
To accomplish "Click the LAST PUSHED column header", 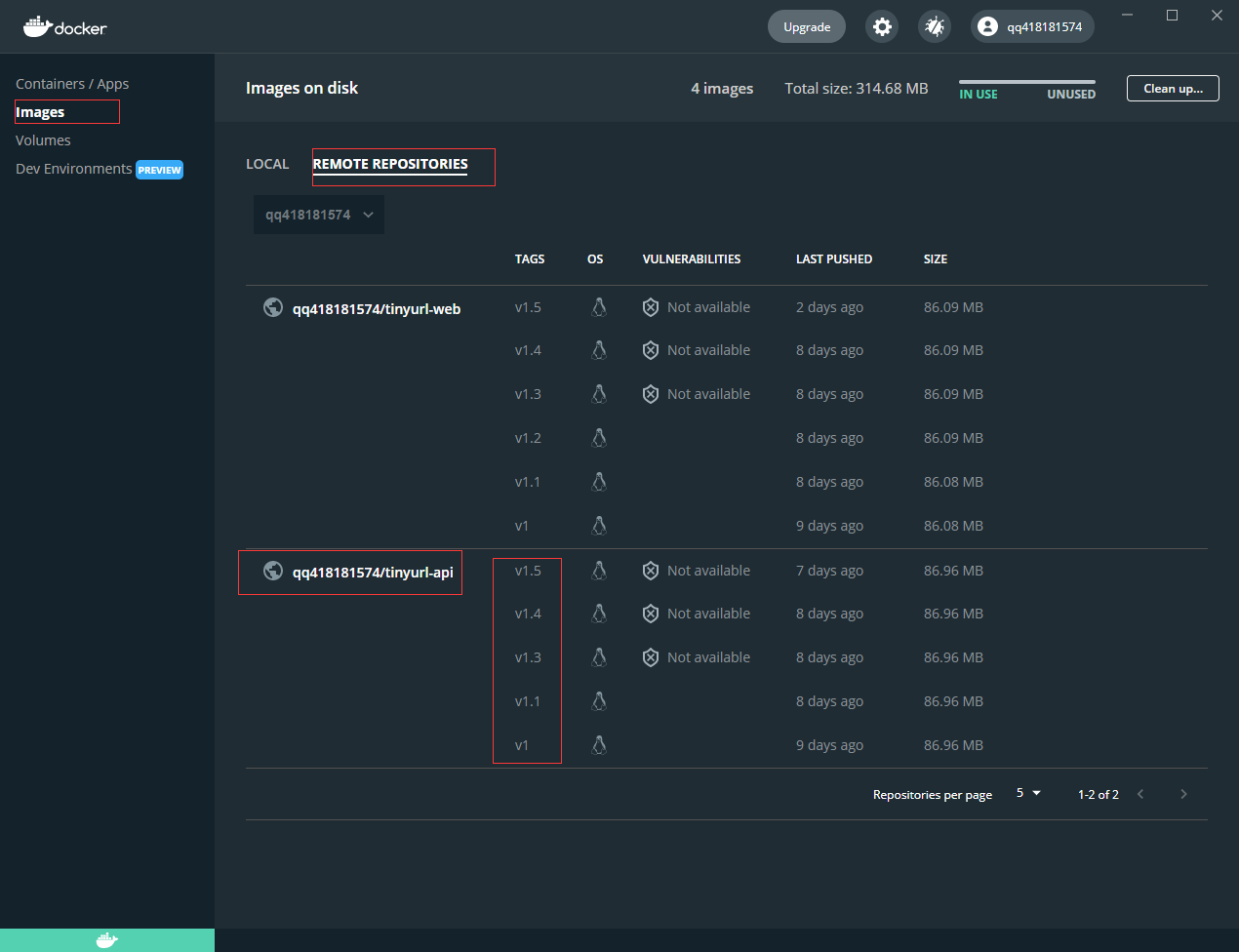I will 834,259.
